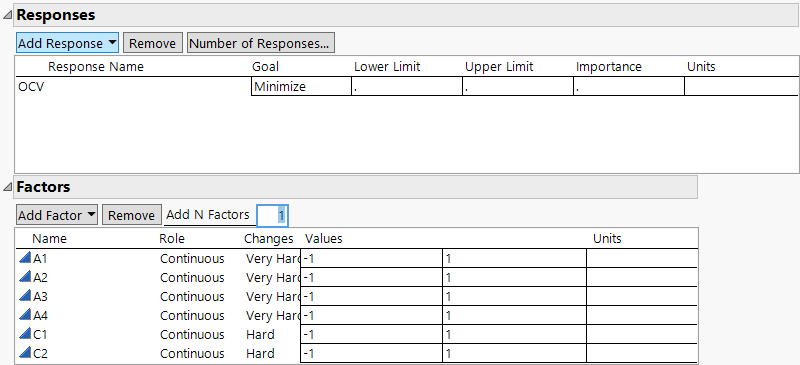Click the Changes column header in Factors

click(x=269, y=238)
